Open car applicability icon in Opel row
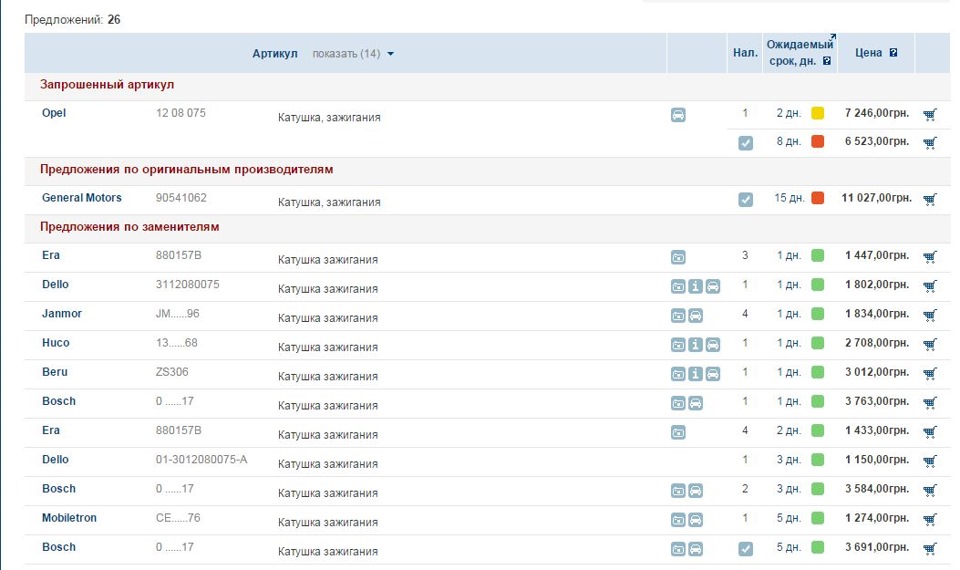 pos(678,115)
